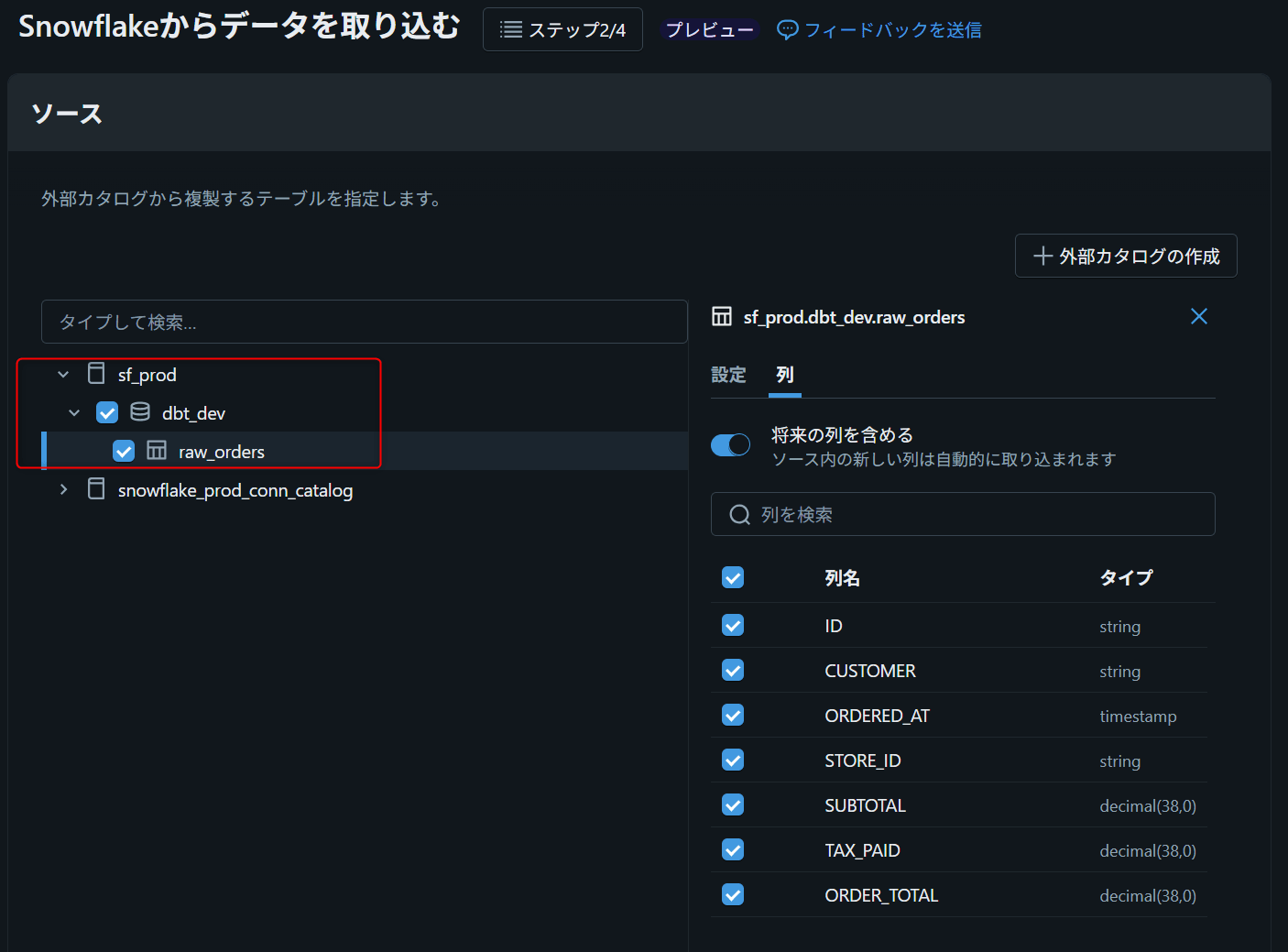
Task: Select the sf_prod tree label
Action: click(x=147, y=375)
